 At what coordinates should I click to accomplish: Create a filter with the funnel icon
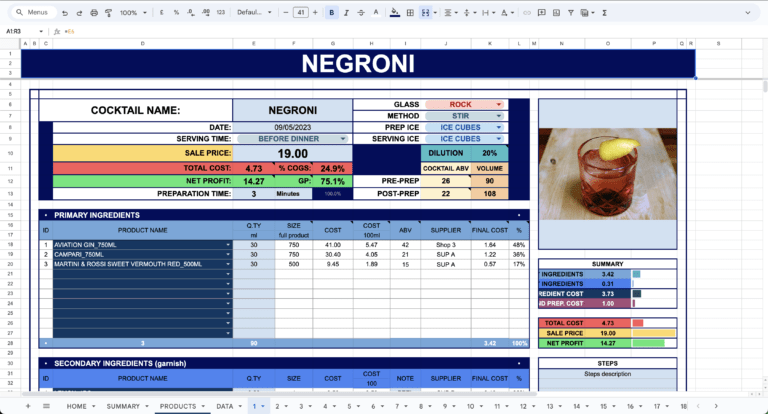[571, 13]
